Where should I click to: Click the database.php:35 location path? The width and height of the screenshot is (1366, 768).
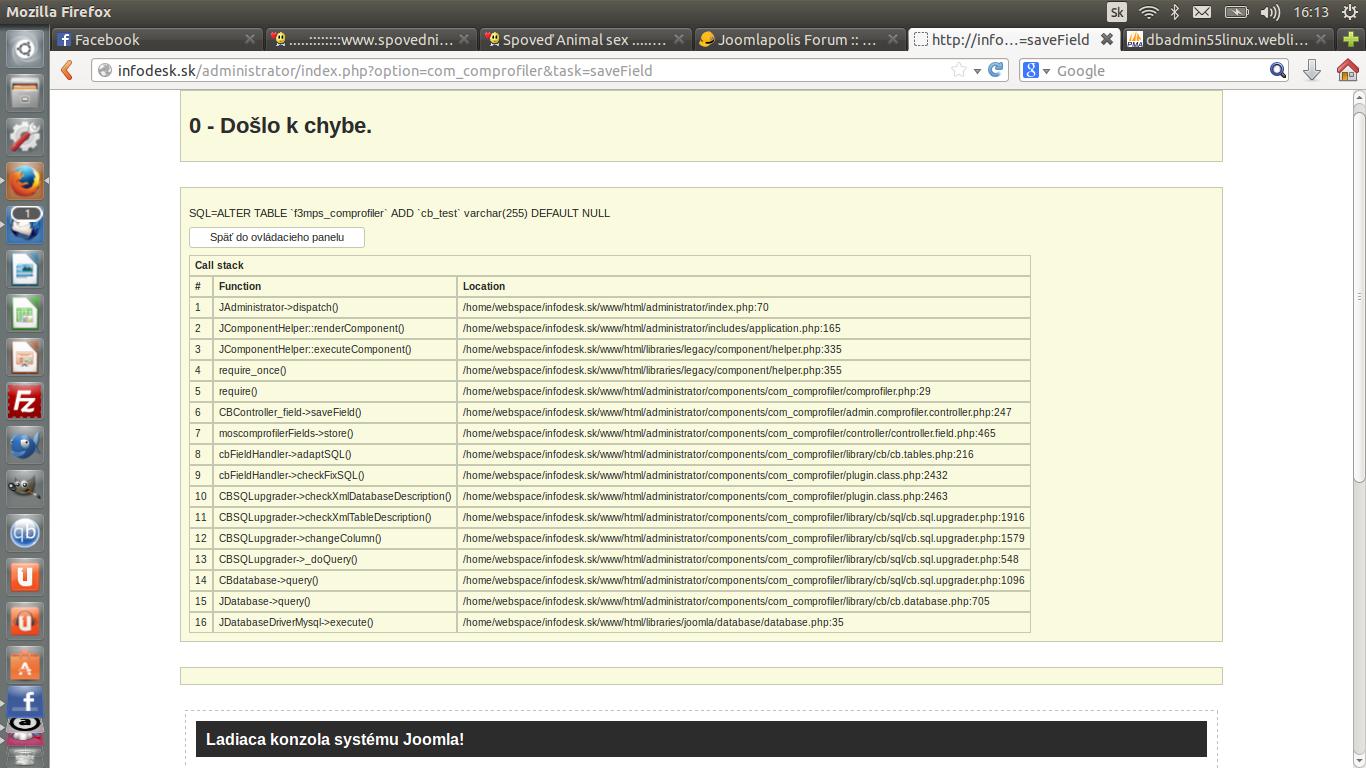coord(653,622)
